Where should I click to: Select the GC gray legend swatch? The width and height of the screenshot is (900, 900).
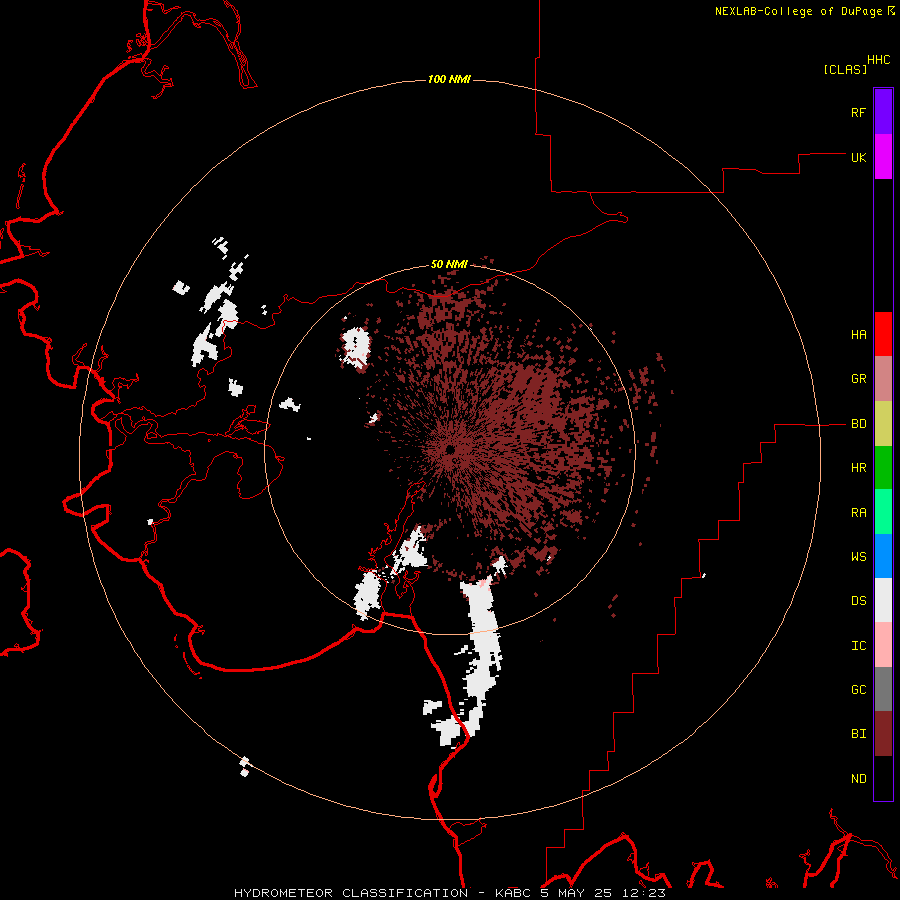pyautogui.click(x=883, y=689)
